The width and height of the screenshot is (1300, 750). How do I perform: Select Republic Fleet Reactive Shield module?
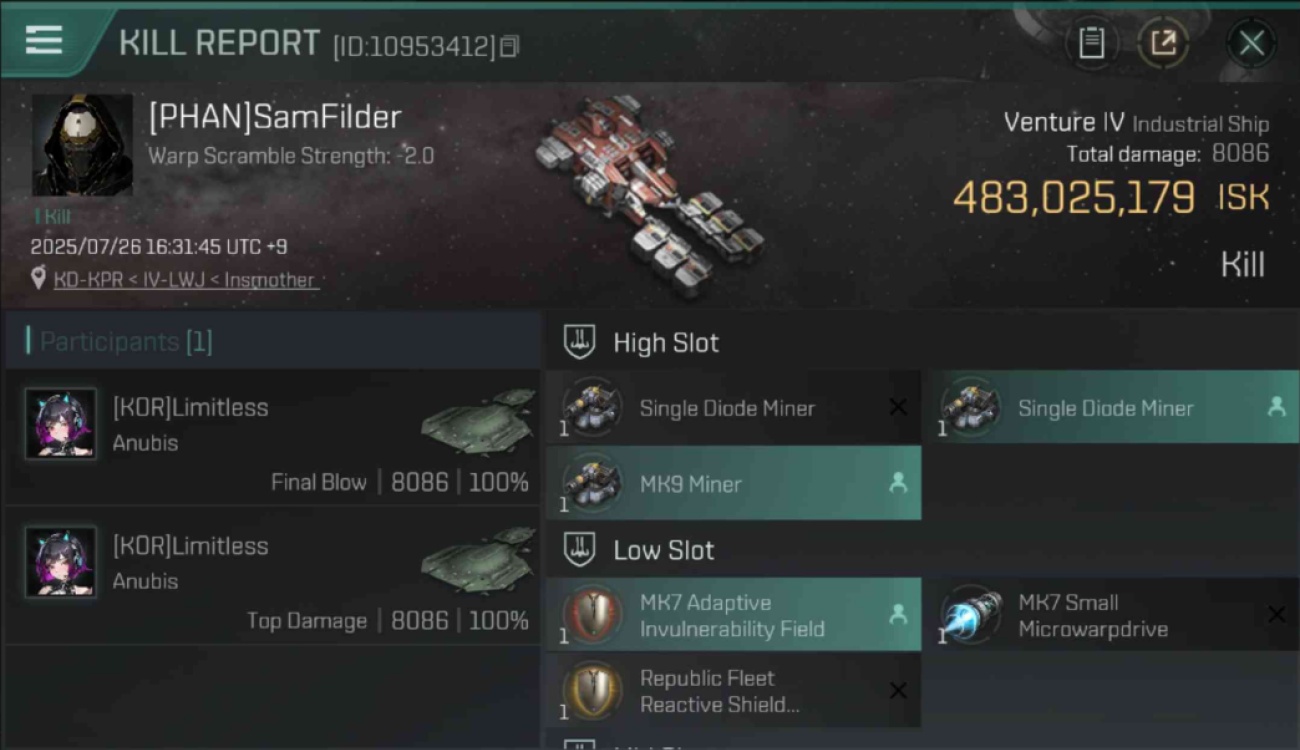click(733, 691)
